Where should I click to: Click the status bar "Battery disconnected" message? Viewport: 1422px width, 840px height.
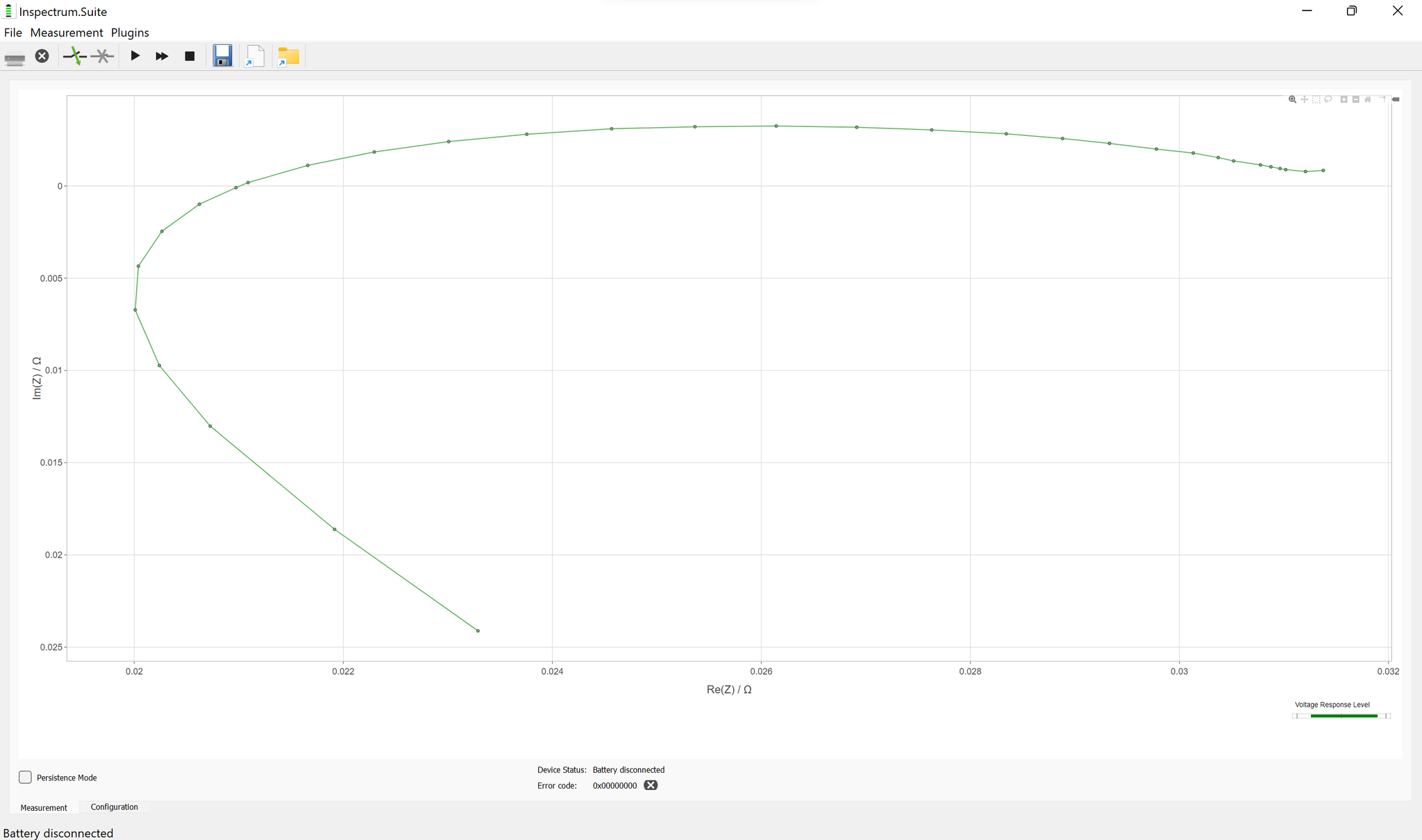(x=58, y=833)
